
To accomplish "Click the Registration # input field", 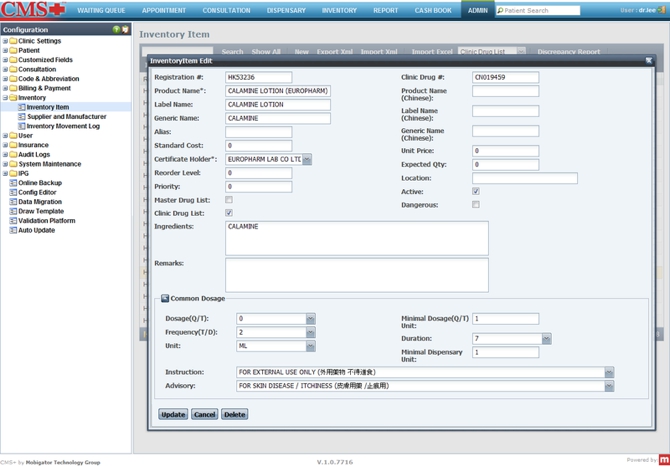I will [259, 77].
